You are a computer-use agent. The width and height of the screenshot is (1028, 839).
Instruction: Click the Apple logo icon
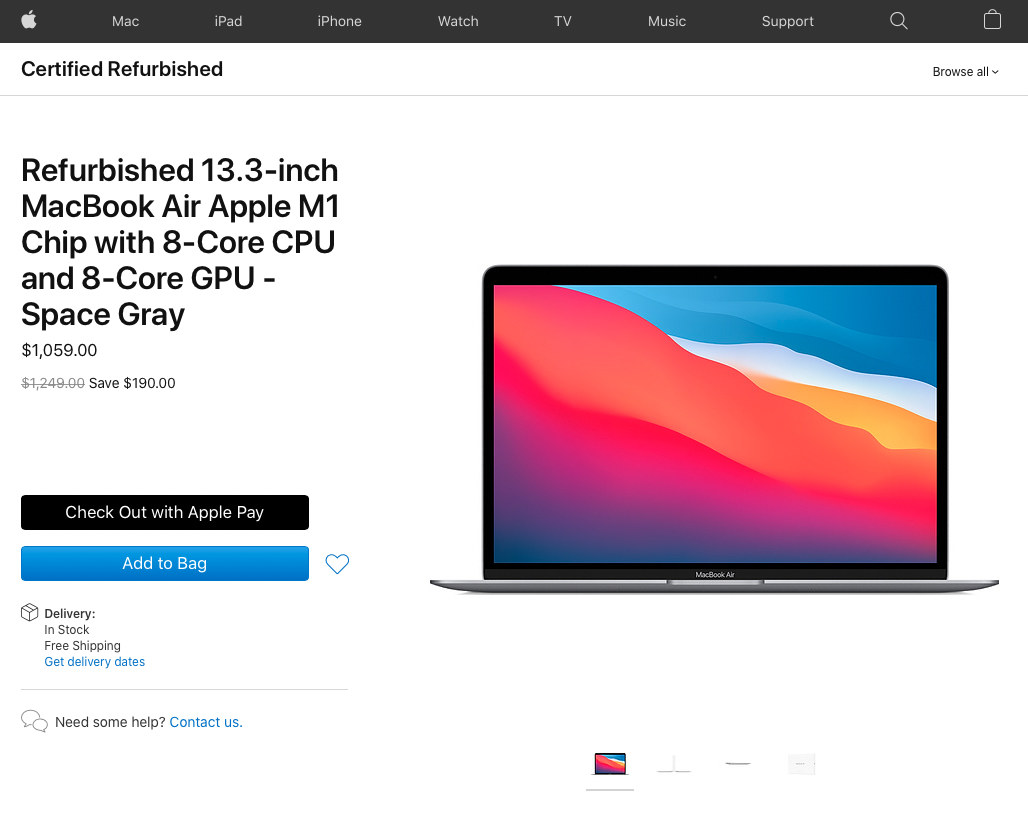[29, 20]
